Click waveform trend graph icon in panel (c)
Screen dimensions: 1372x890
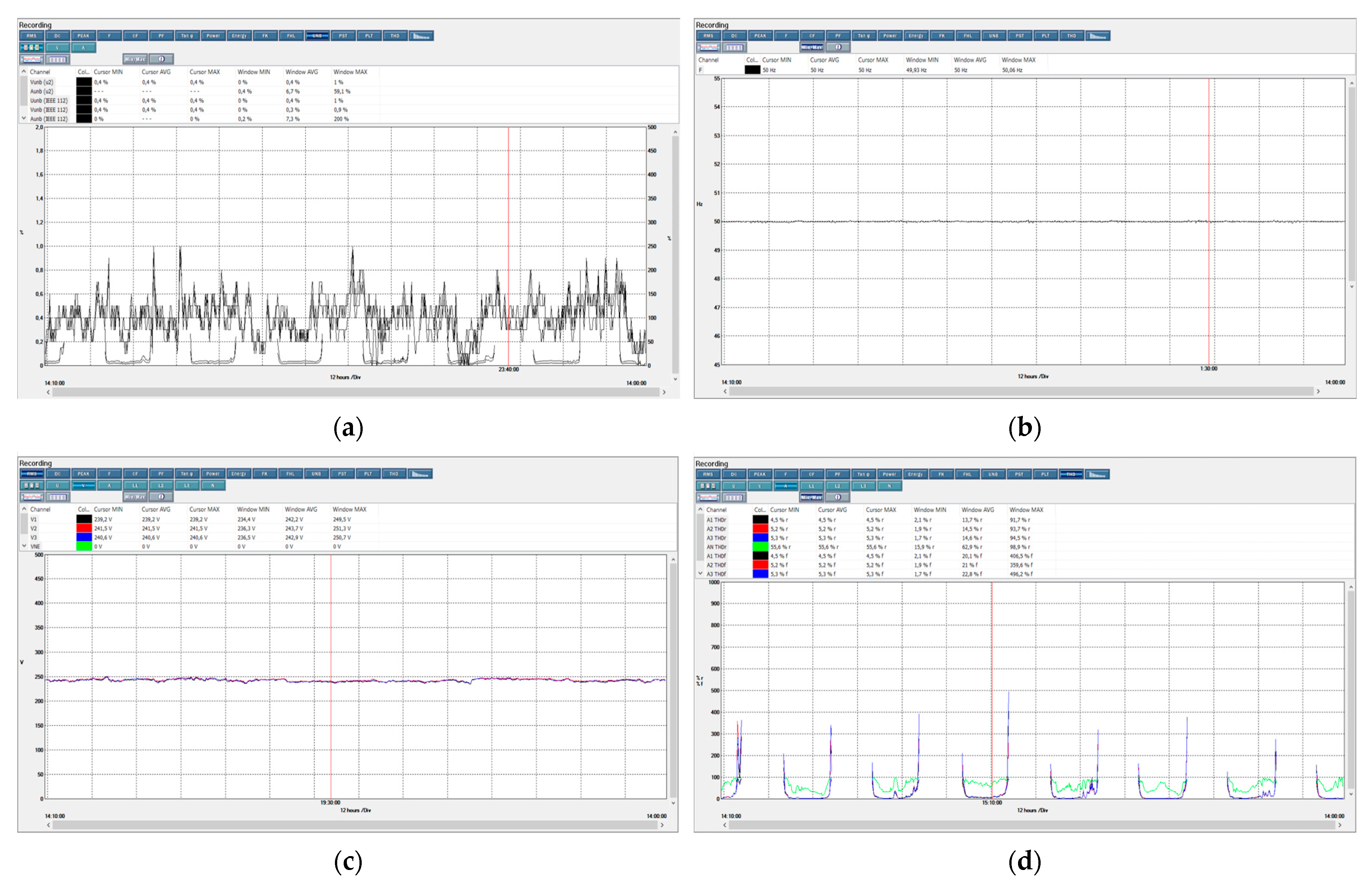[x=32, y=496]
